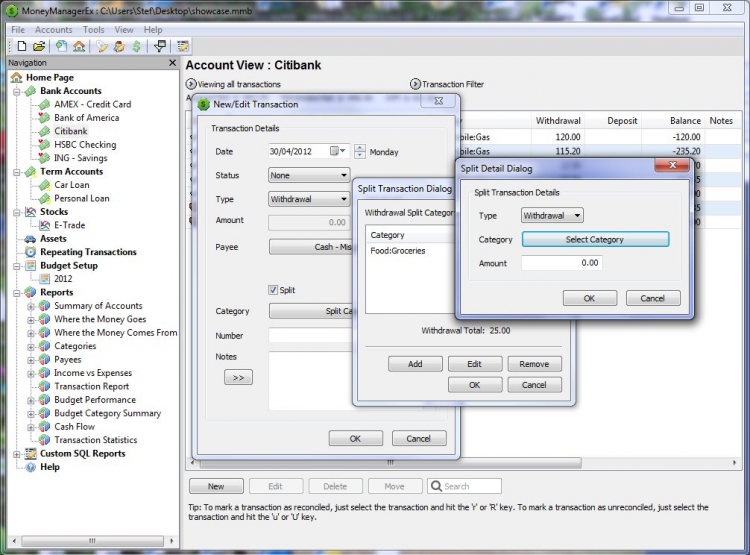Click Remove in Split Transaction Dialog
Image resolution: width=750 pixels, height=555 pixels.
pos(534,364)
